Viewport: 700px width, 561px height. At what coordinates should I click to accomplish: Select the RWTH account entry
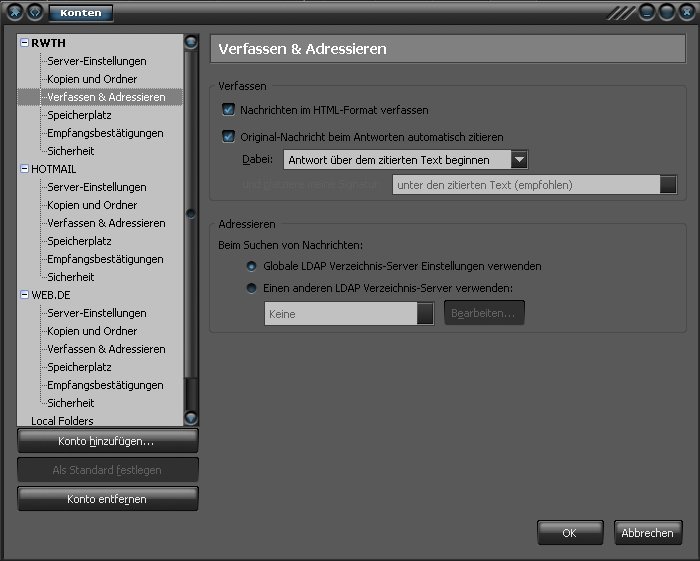click(48, 43)
